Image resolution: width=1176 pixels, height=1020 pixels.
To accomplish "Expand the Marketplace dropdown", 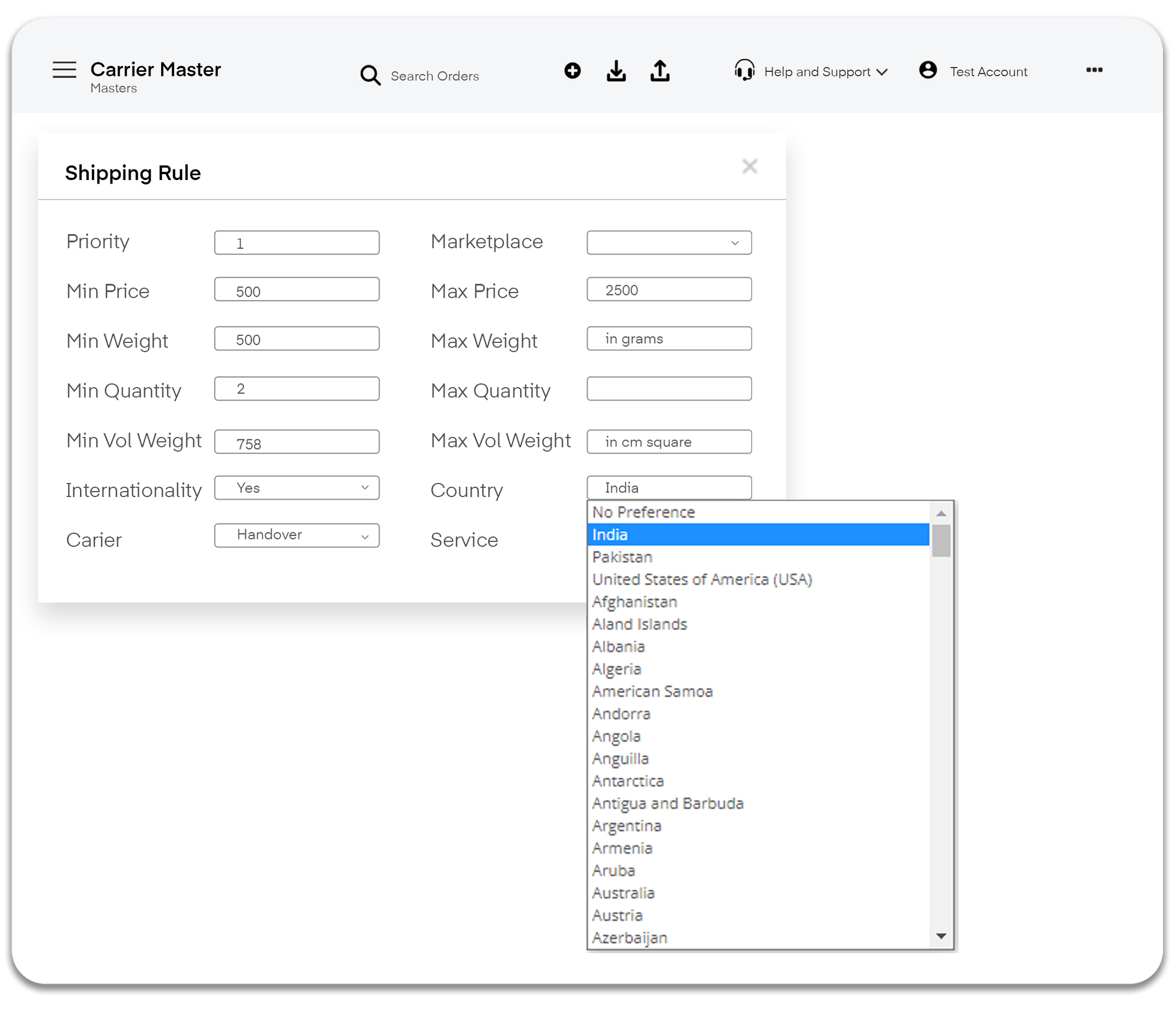I will pos(669,242).
